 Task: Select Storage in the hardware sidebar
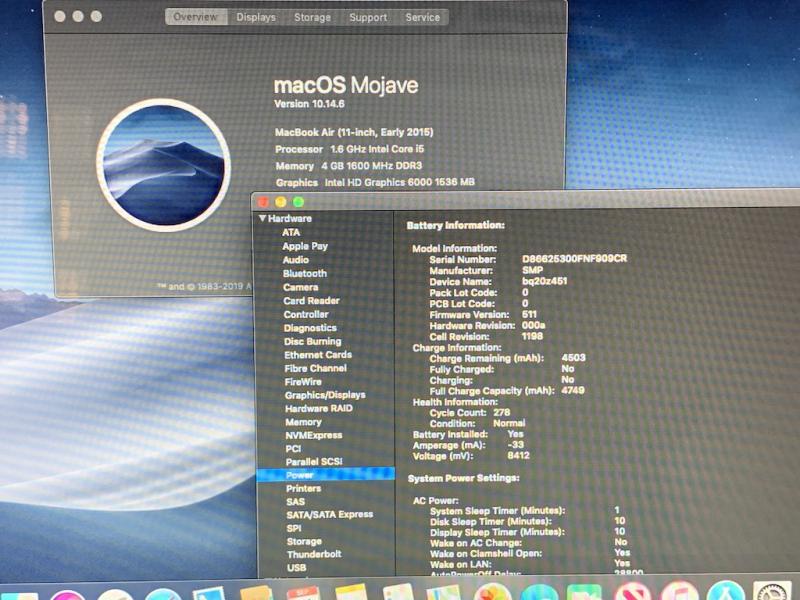click(304, 541)
